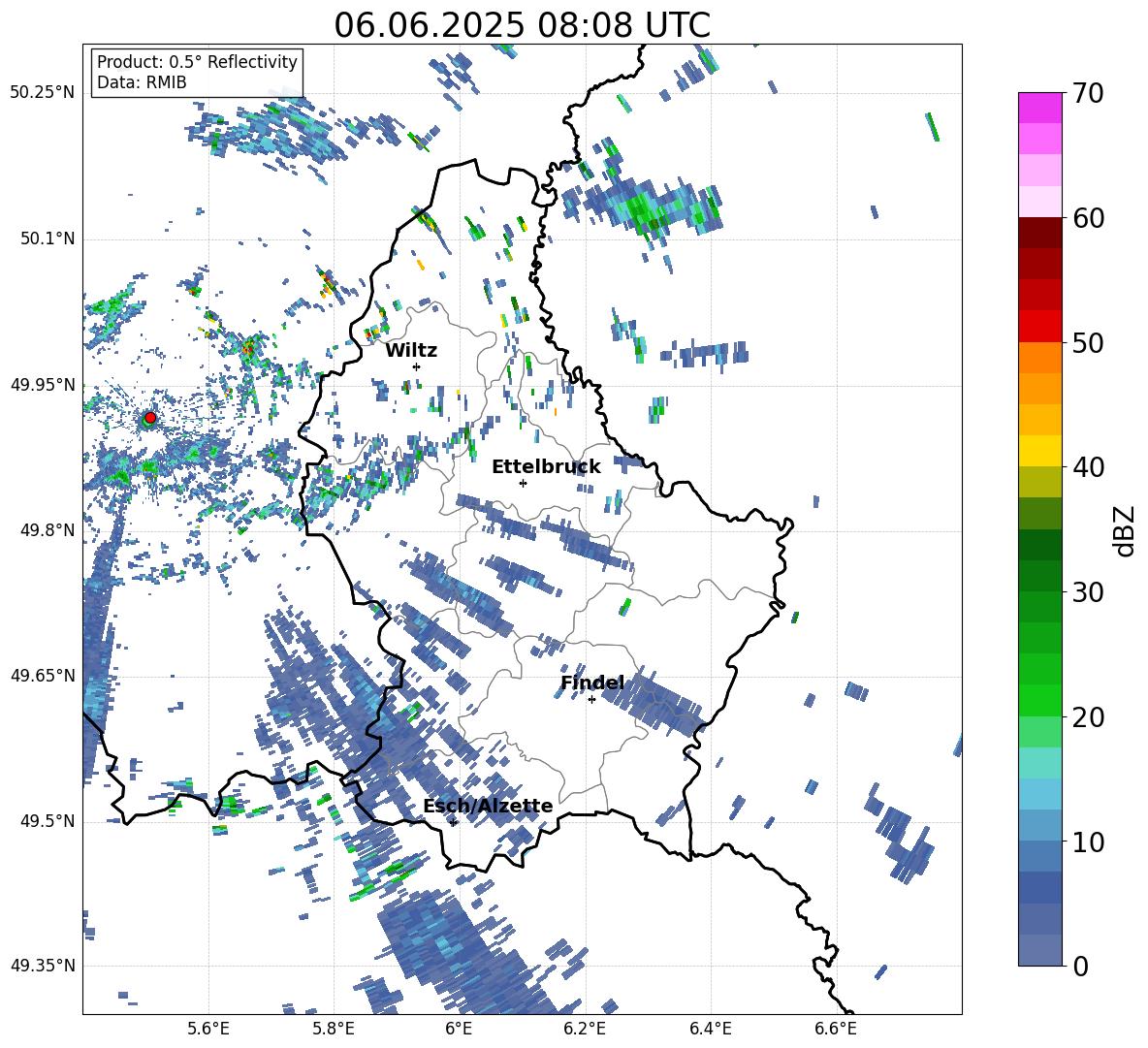The image size is (1148, 1048).
Task: Click the 49.95°N latitude label
Action: click(43, 384)
